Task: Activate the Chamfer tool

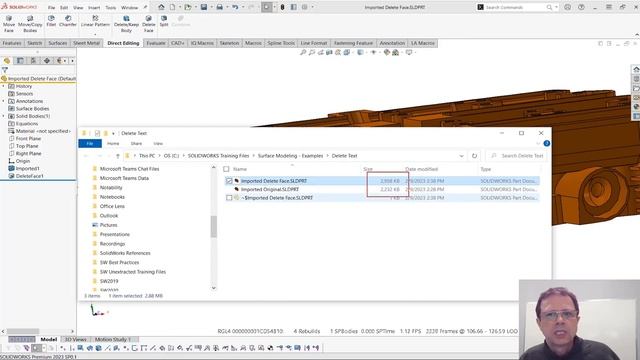Action: [x=68, y=21]
